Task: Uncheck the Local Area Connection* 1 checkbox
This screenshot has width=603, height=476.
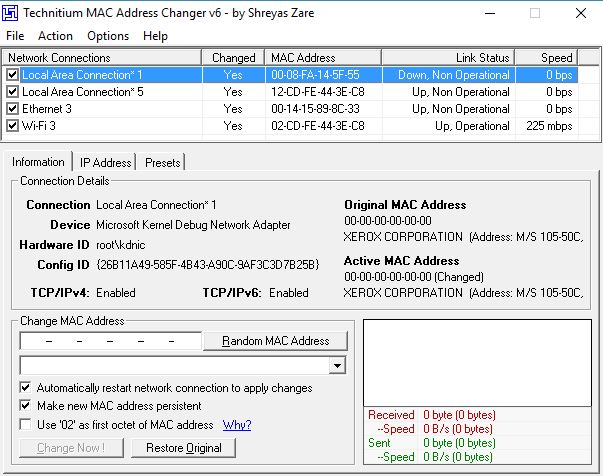Action: 12,75
